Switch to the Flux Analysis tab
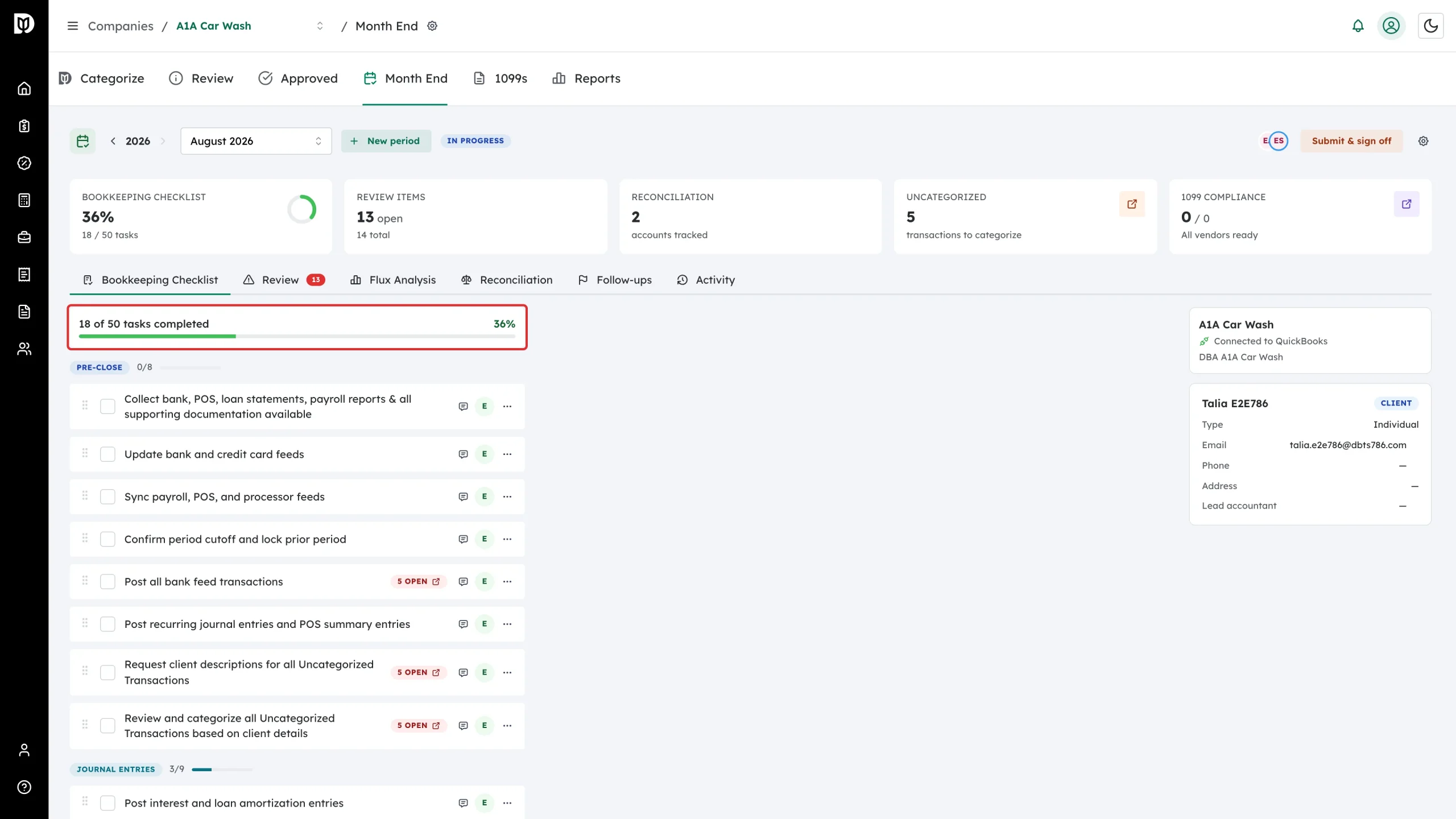This screenshot has height=819, width=1456. pos(393,280)
